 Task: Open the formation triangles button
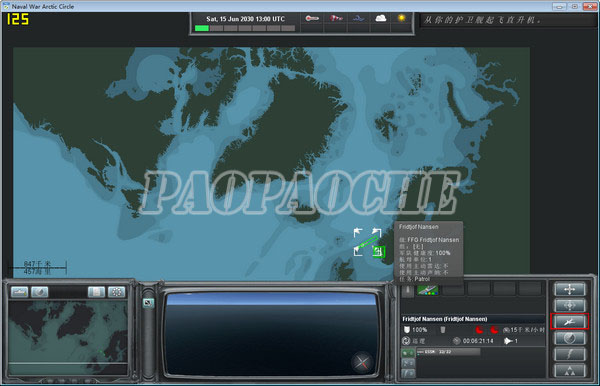pos(569,370)
